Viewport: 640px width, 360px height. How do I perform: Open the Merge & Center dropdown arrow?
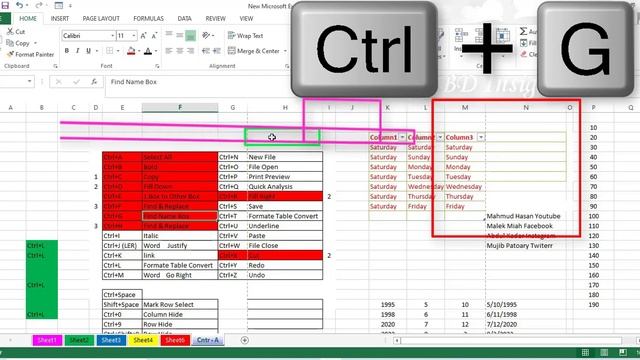[x=285, y=51]
